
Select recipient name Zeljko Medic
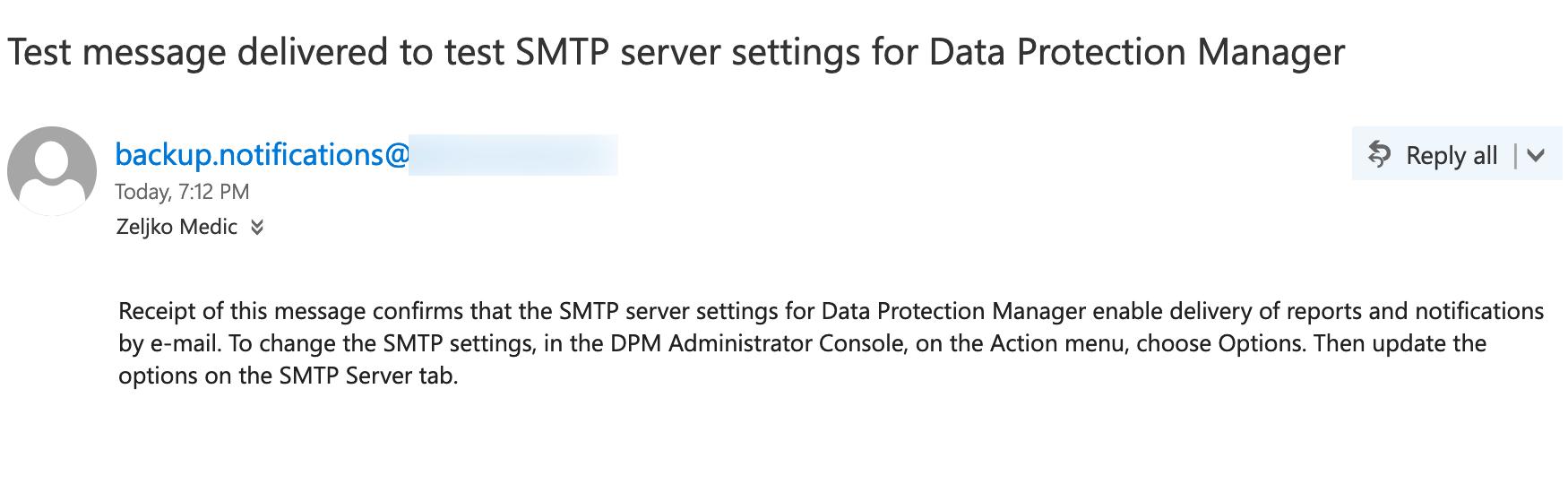(x=177, y=227)
